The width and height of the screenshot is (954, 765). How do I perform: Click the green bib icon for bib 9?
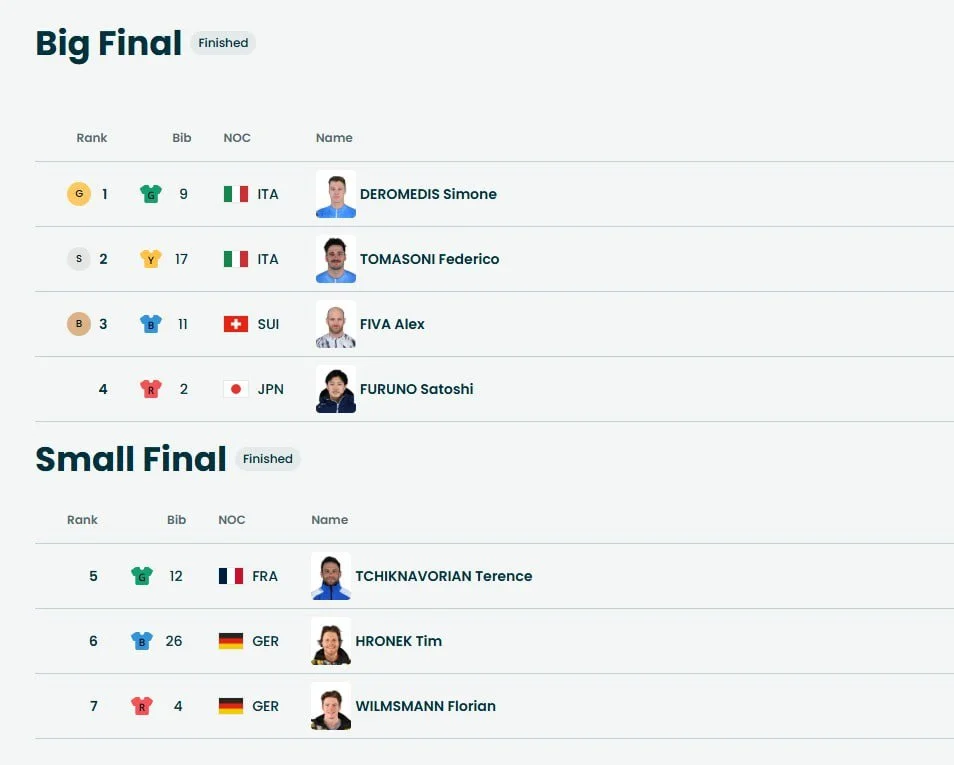point(151,194)
